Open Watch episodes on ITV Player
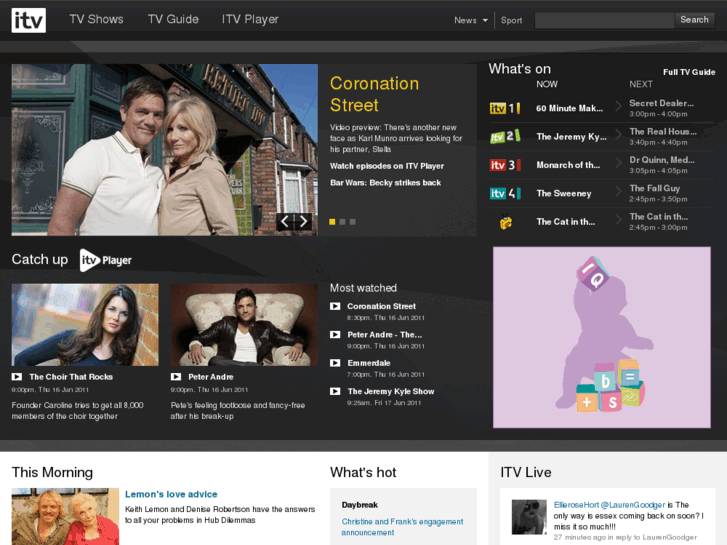The image size is (727, 545). click(x=387, y=166)
